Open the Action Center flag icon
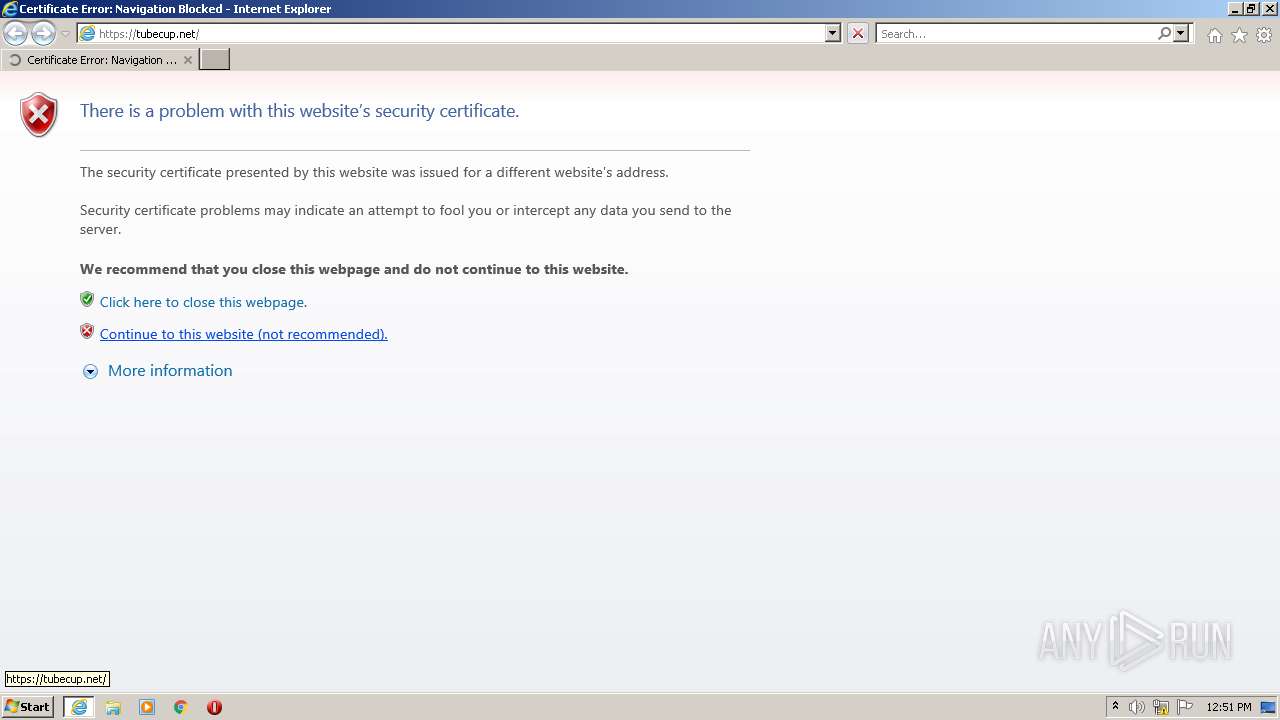 (x=1185, y=707)
